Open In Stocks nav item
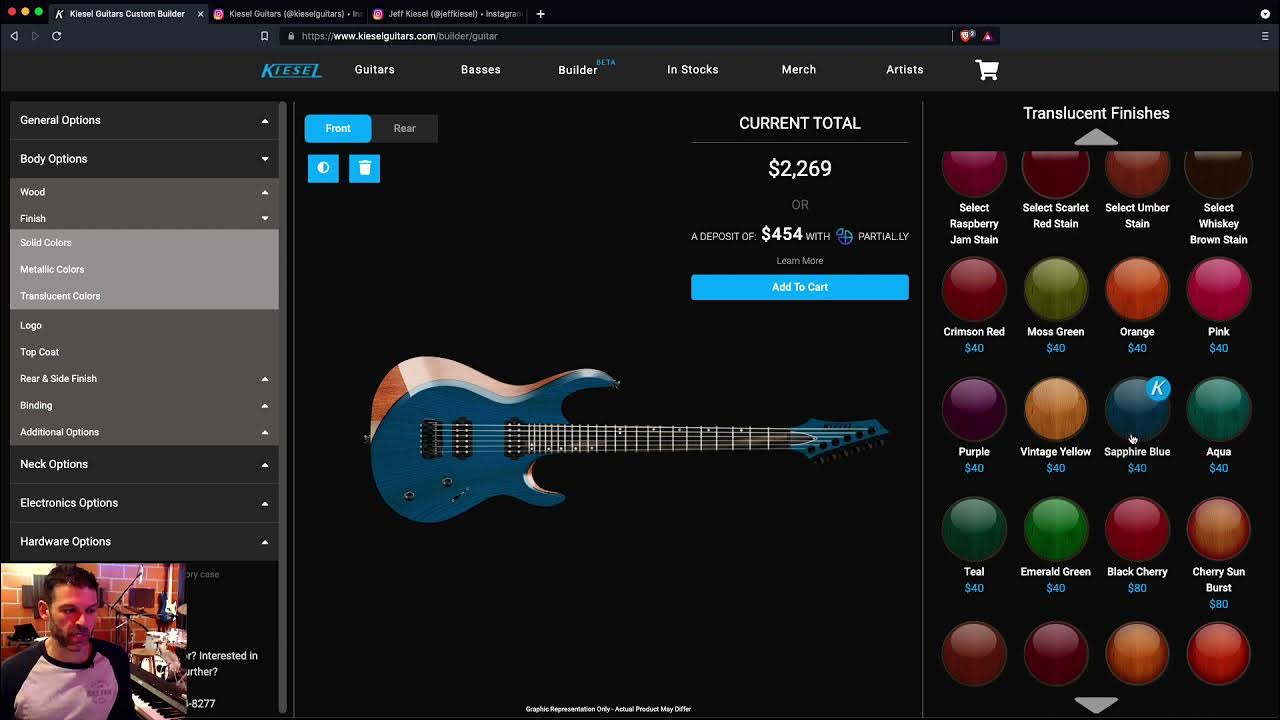Screen dimensions: 1280x720 (693, 70)
